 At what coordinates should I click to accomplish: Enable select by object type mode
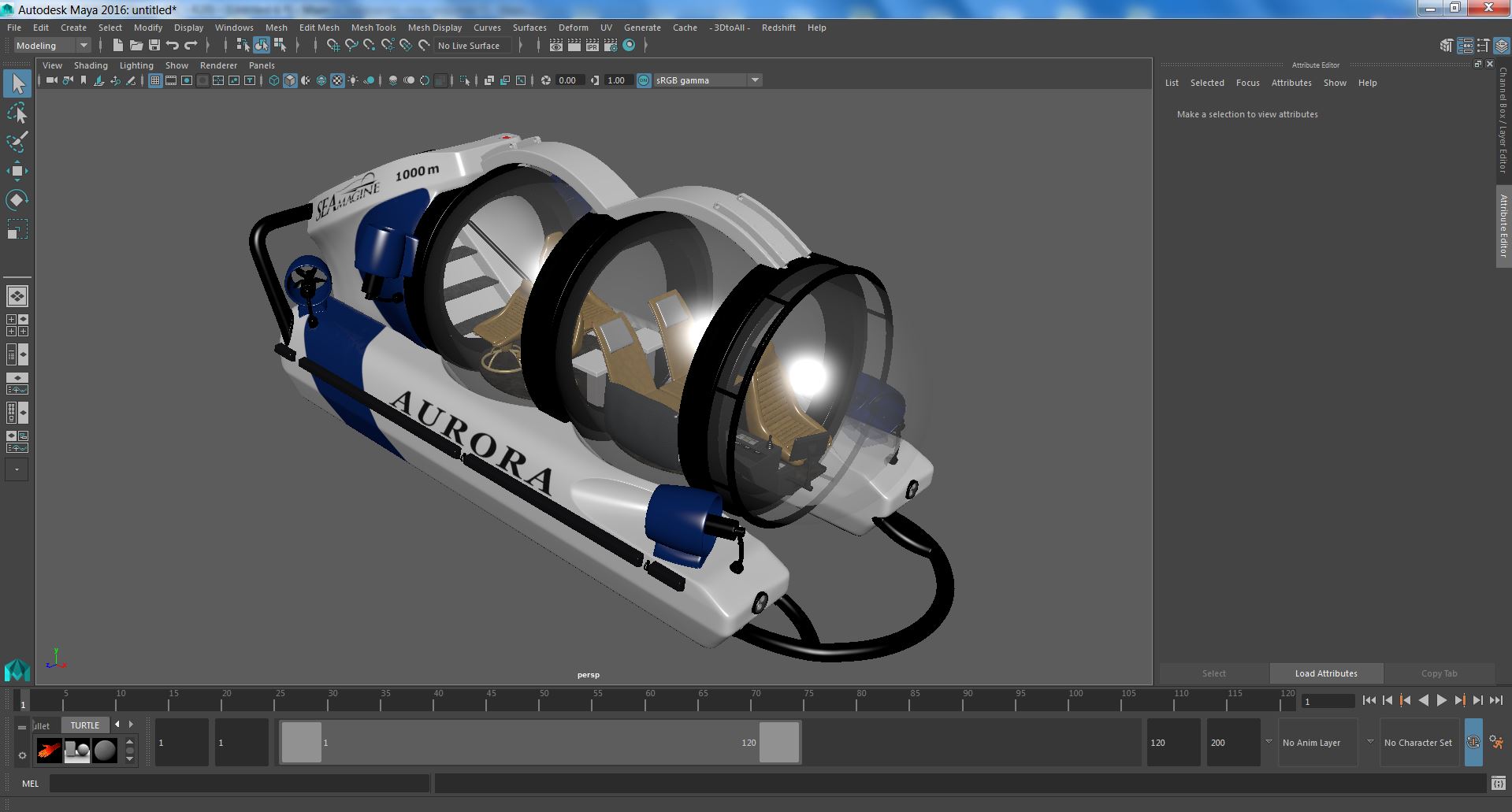pos(262,46)
